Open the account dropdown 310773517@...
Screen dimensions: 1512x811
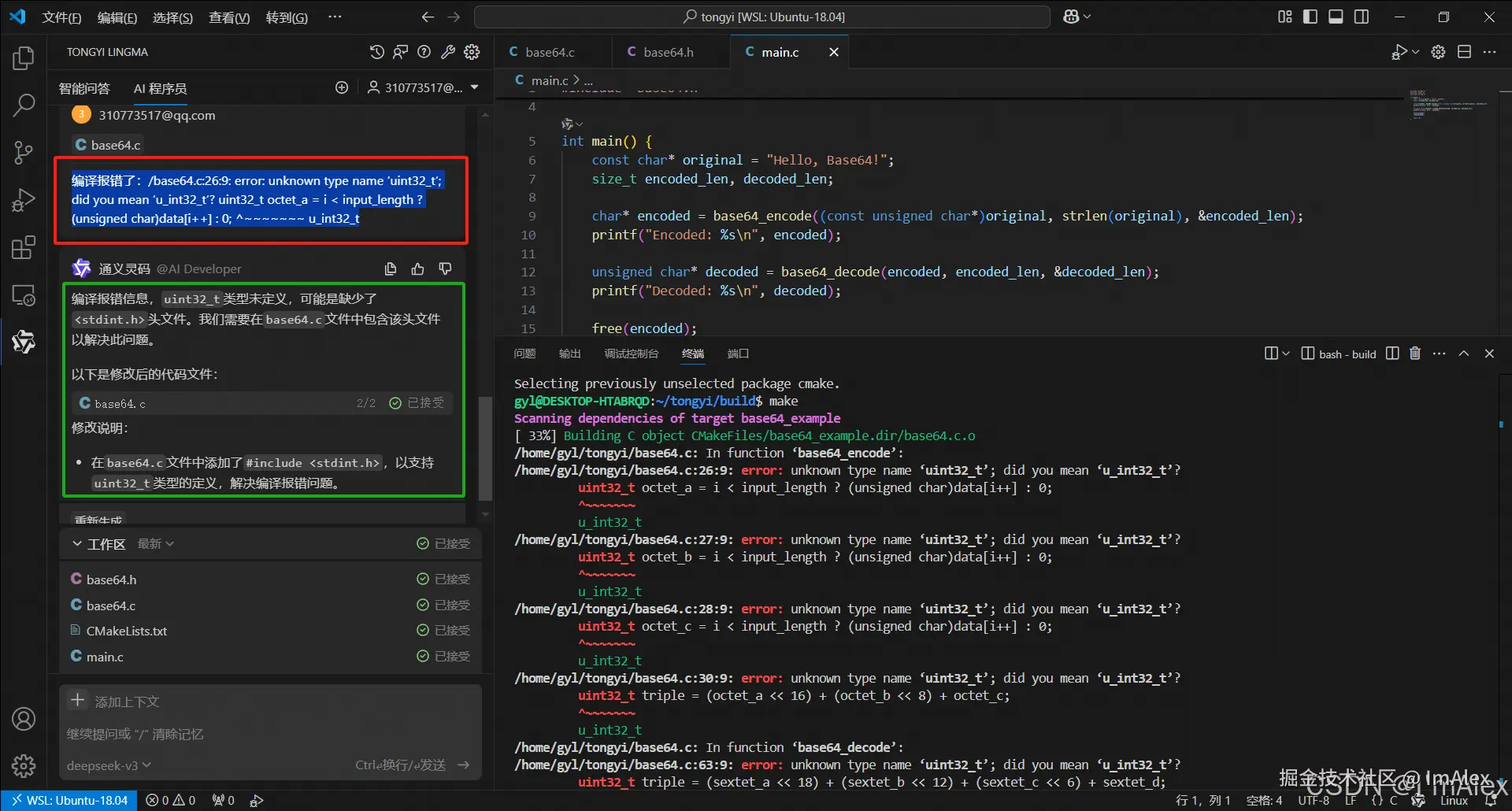pyautogui.click(x=424, y=87)
